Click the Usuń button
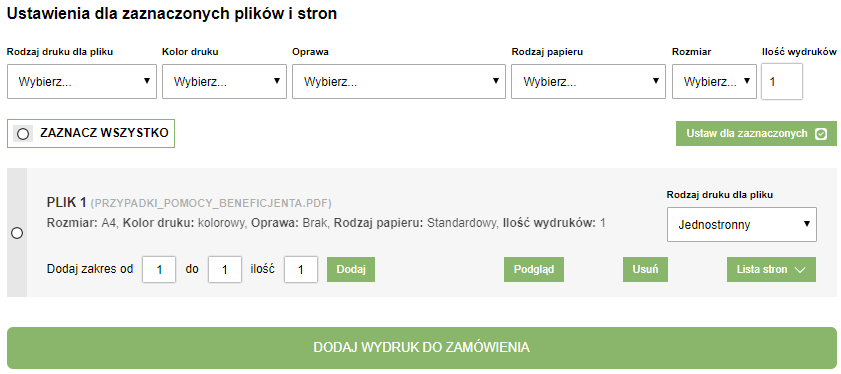The width and height of the screenshot is (841, 374). point(645,269)
